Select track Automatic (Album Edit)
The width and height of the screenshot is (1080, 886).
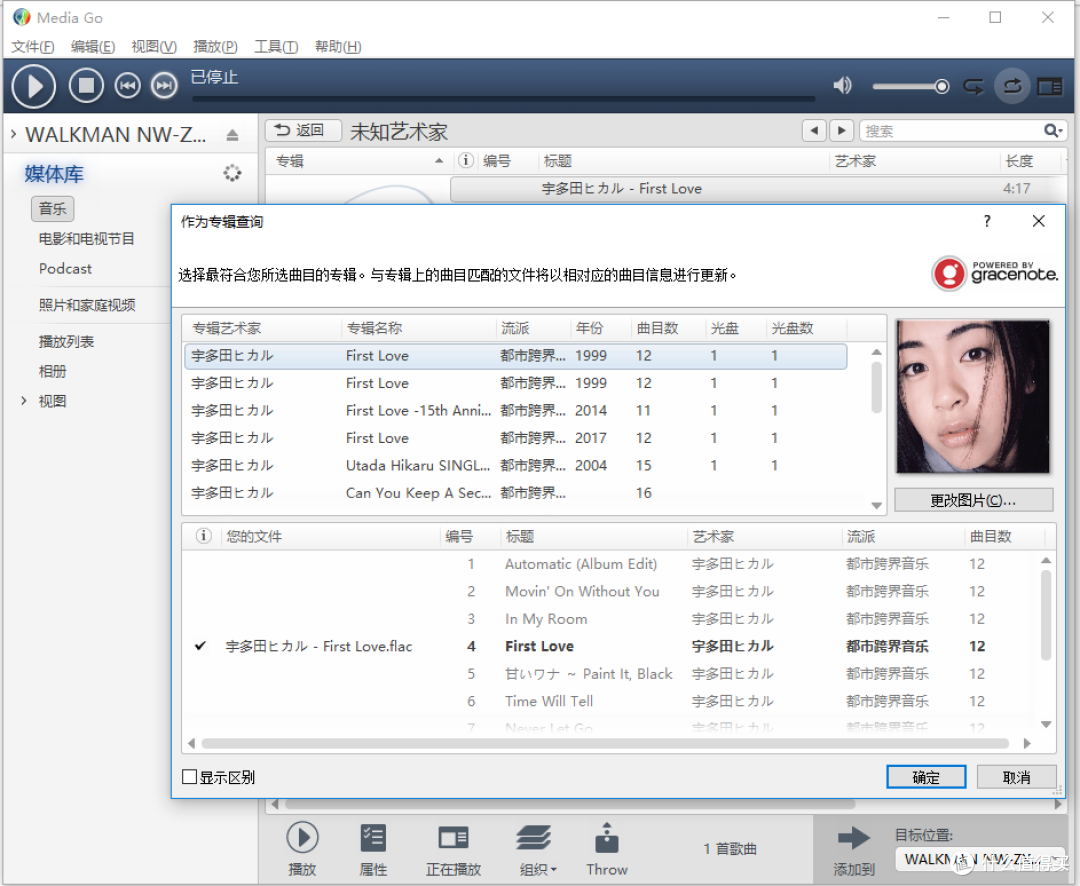581,564
